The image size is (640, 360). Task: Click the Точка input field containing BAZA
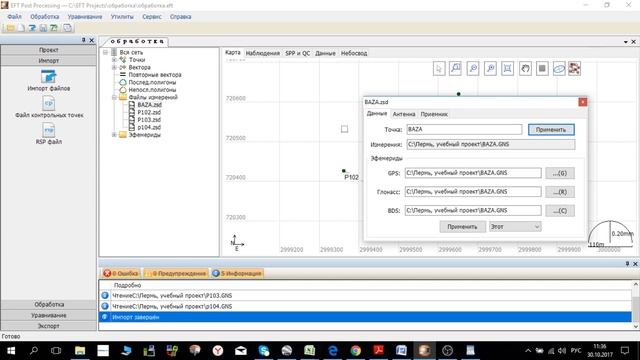[464, 129]
